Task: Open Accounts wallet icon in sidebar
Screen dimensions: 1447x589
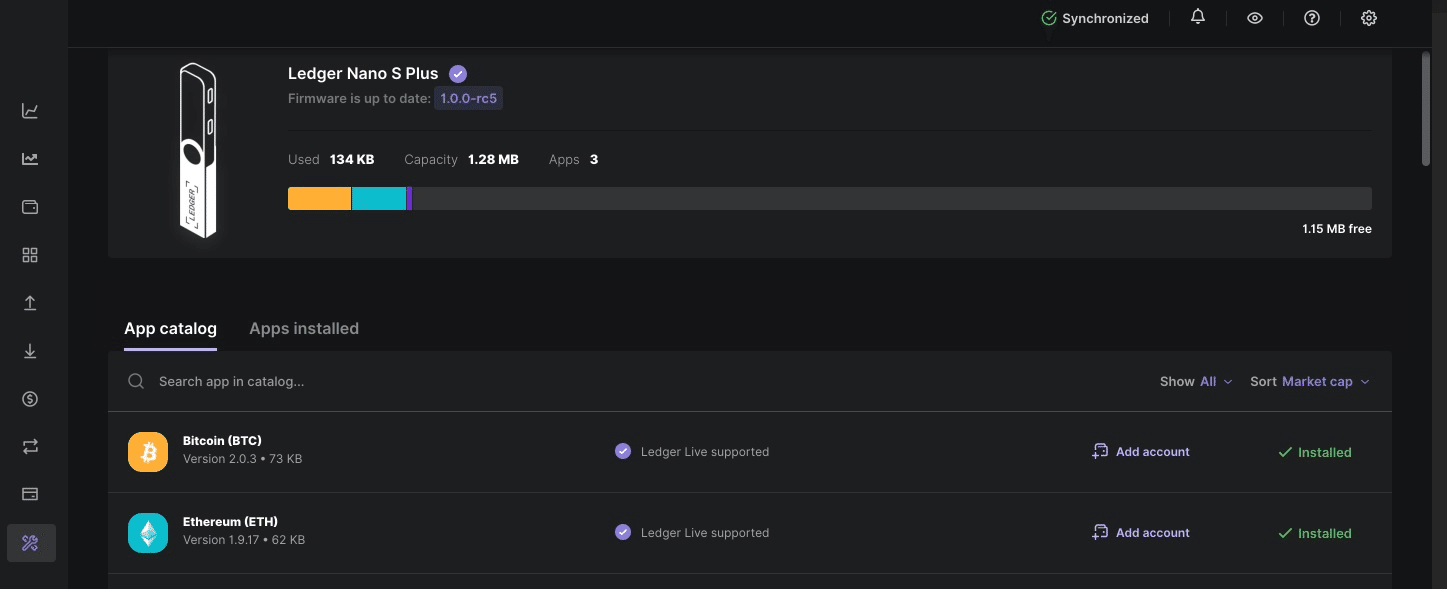Action: pos(30,207)
